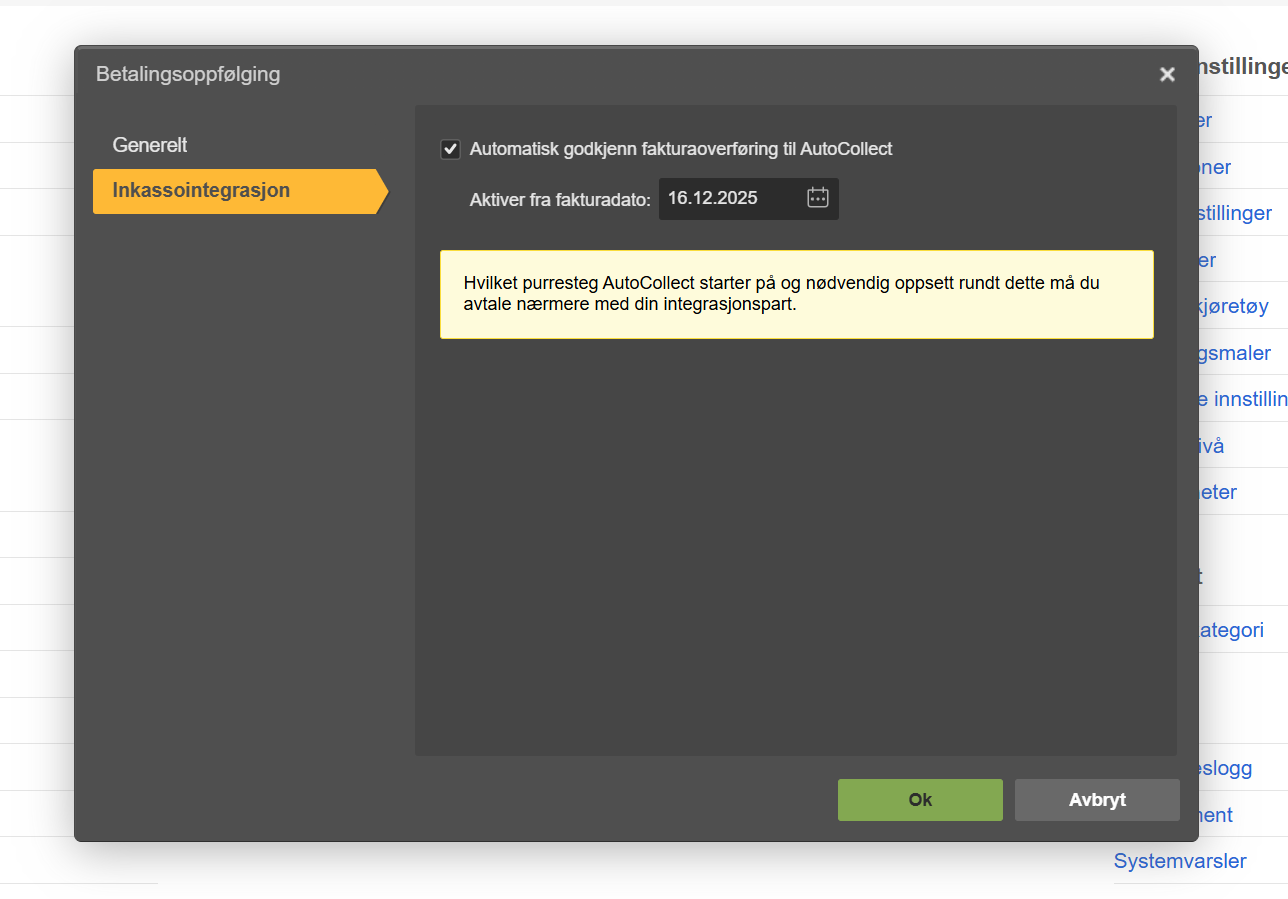Uncheck Automatisk godkjenn fakturaoverføring til AutoCollect
Screen dimensions: 1288x899
click(x=450, y=150)
